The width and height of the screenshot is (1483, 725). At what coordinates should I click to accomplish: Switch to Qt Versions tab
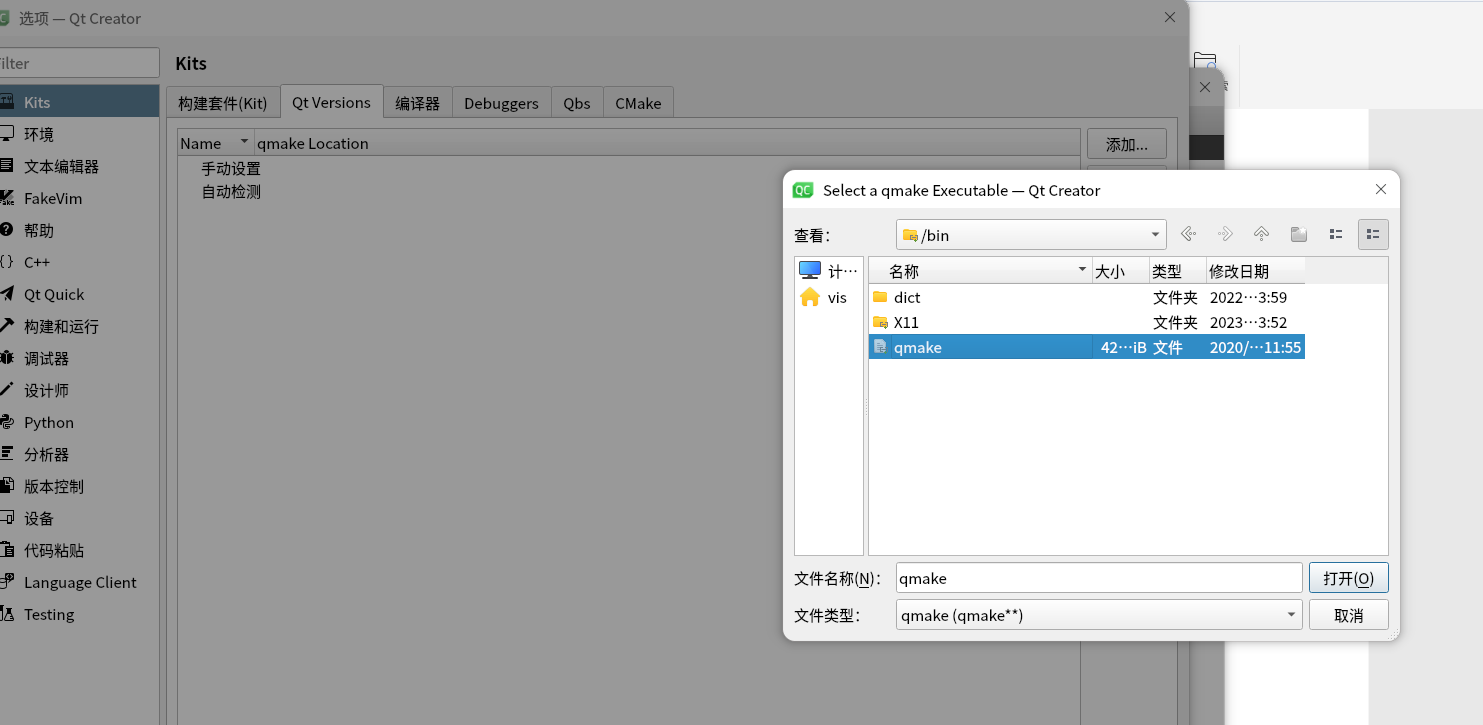pos(331,101)
